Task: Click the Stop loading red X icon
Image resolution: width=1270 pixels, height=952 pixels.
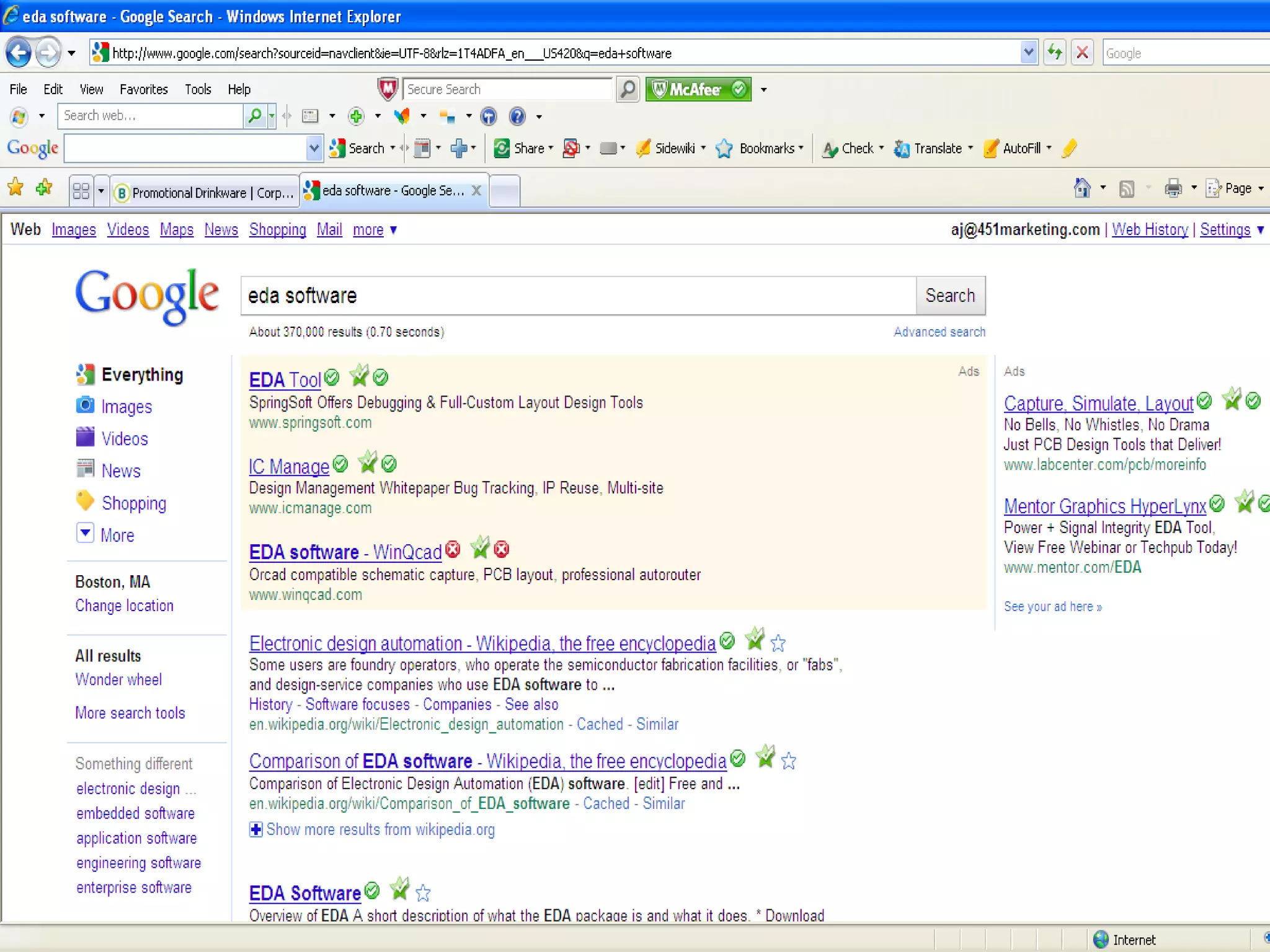Action: click(1082, 53)
